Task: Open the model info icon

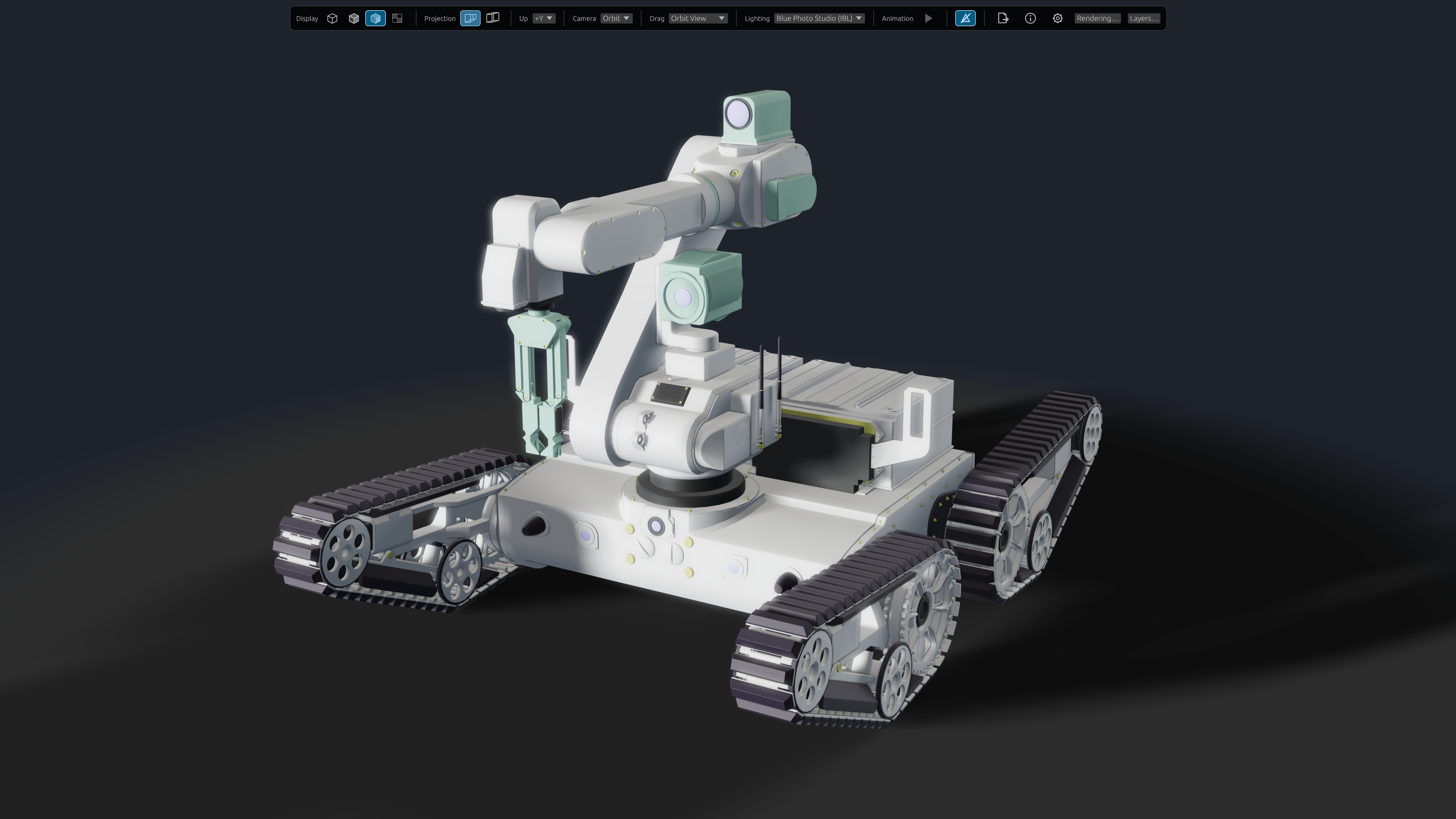Action: 1030,18
